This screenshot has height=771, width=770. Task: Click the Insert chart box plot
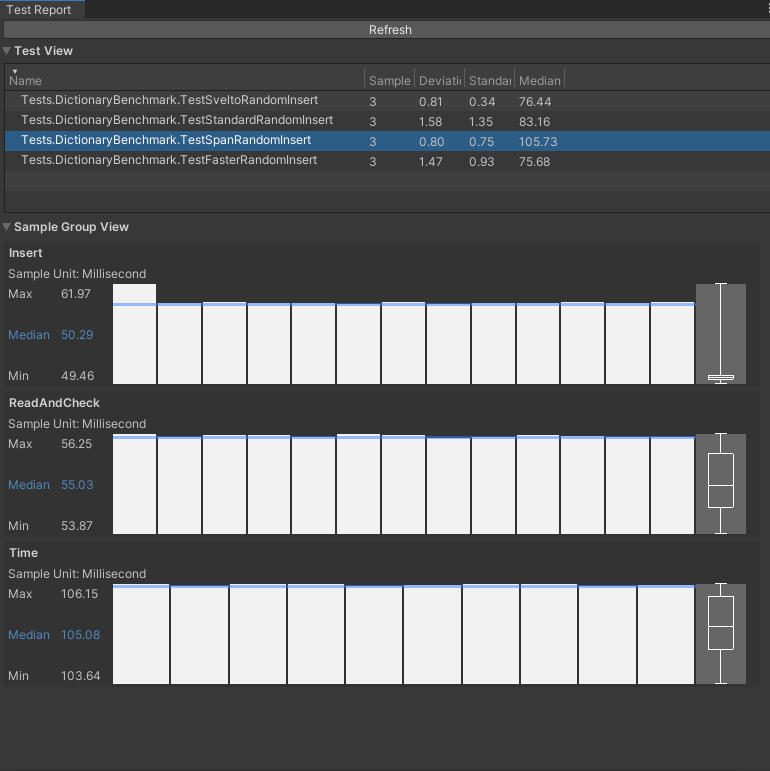click(721, 334)
